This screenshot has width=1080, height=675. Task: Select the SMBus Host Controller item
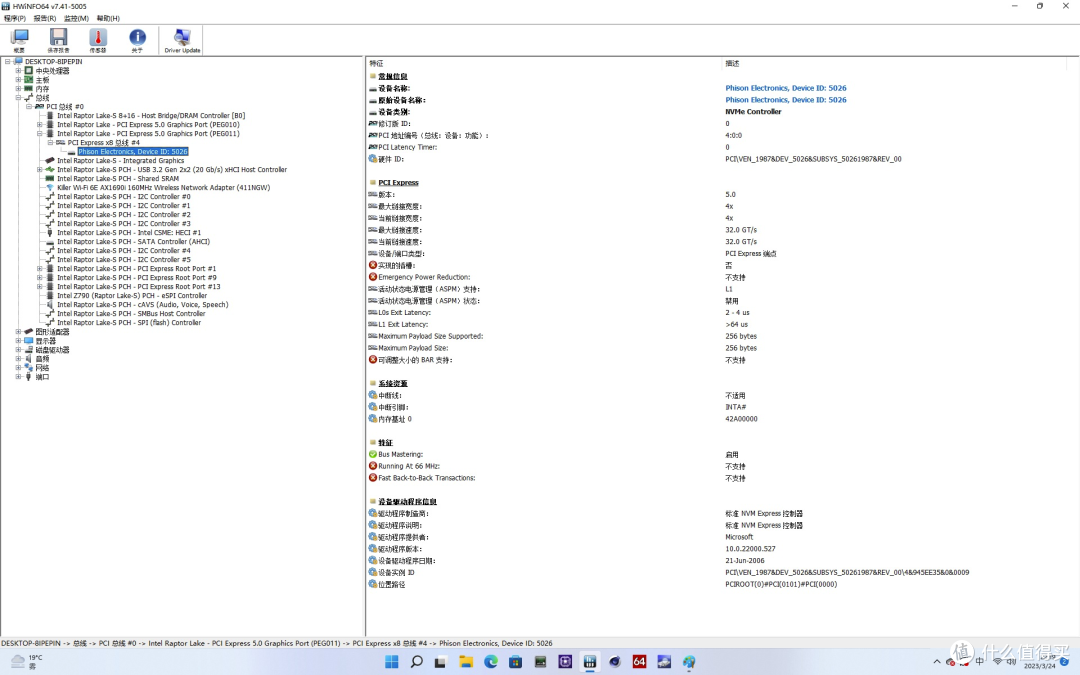(x=131, y=313)
